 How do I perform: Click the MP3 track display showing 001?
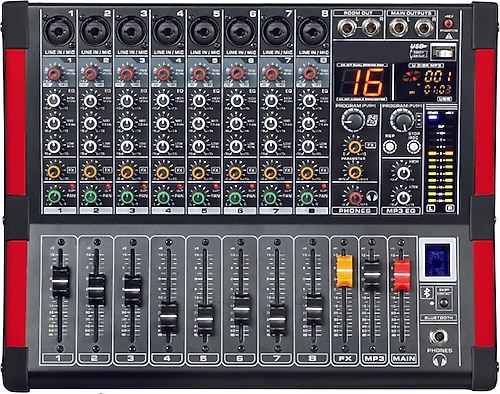coord(437,77)
